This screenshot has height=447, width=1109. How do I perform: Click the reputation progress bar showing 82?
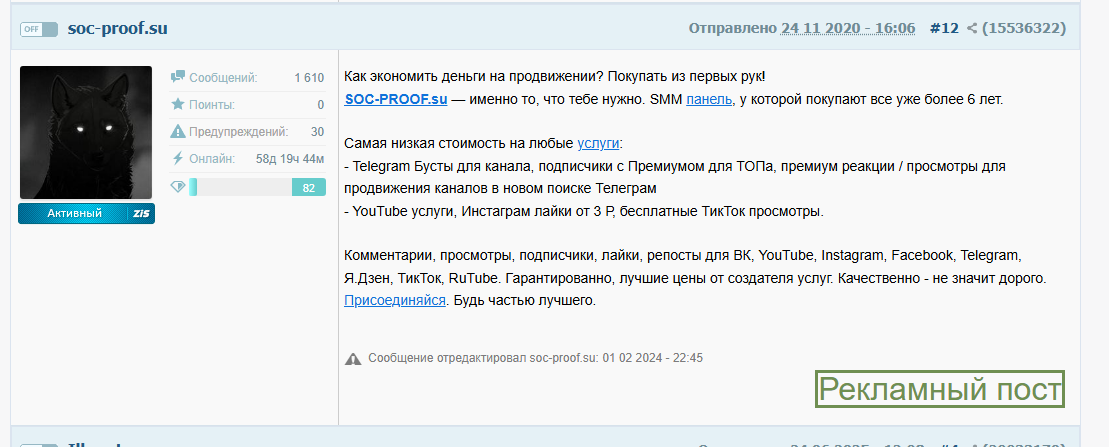tap(257, 187)
